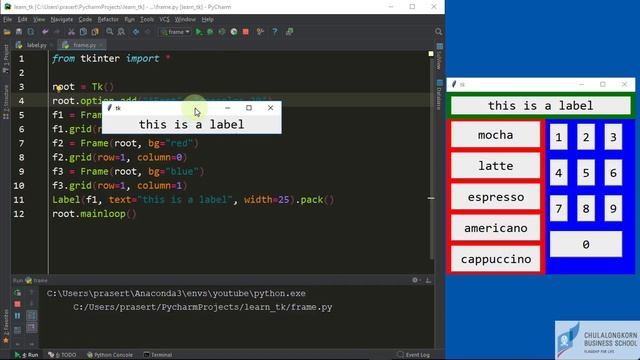Open the Terminal tool window tab
This screenshot has width=640, height=360.
[158, 355]
